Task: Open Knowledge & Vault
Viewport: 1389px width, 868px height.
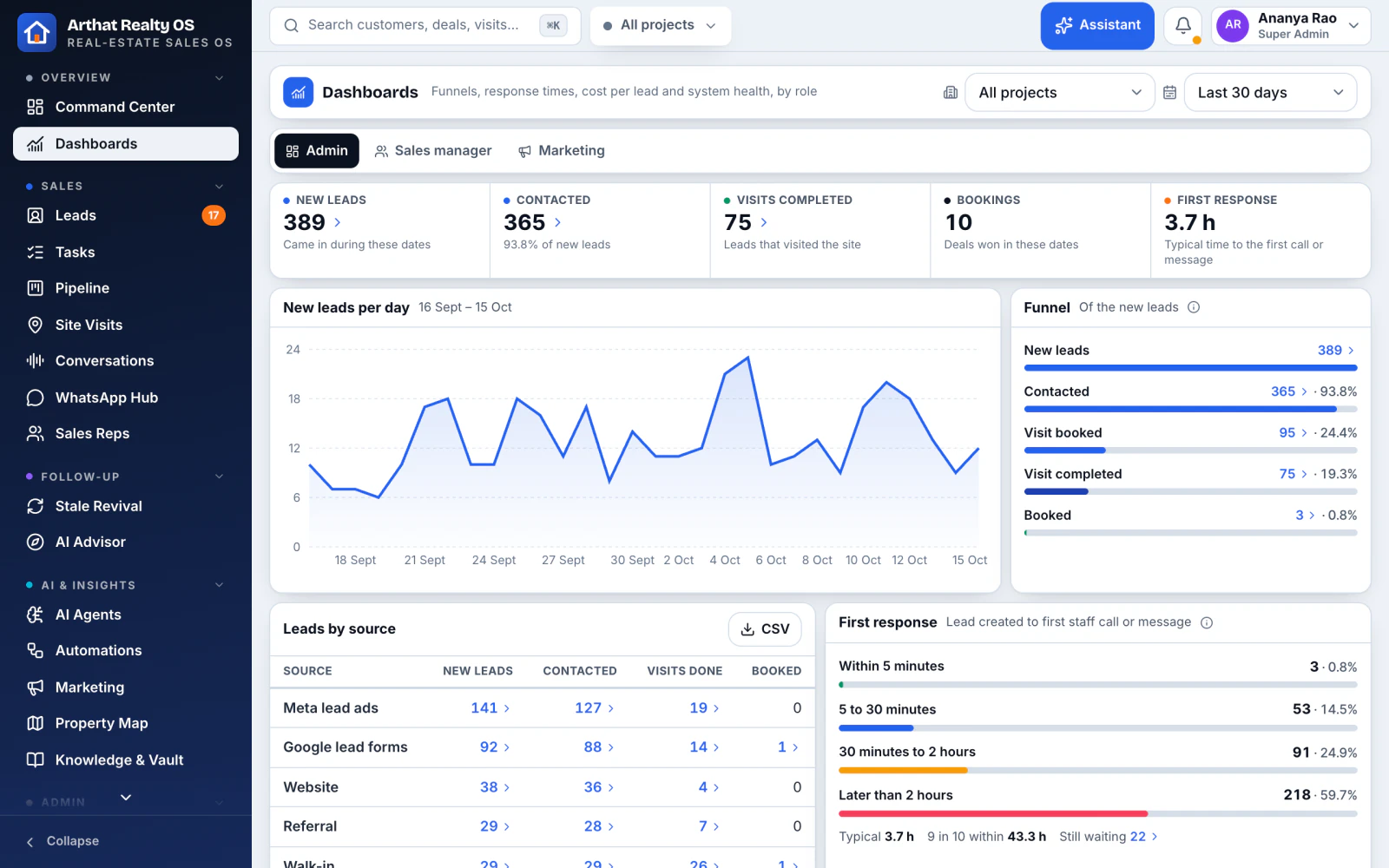Action: (126, 759)
